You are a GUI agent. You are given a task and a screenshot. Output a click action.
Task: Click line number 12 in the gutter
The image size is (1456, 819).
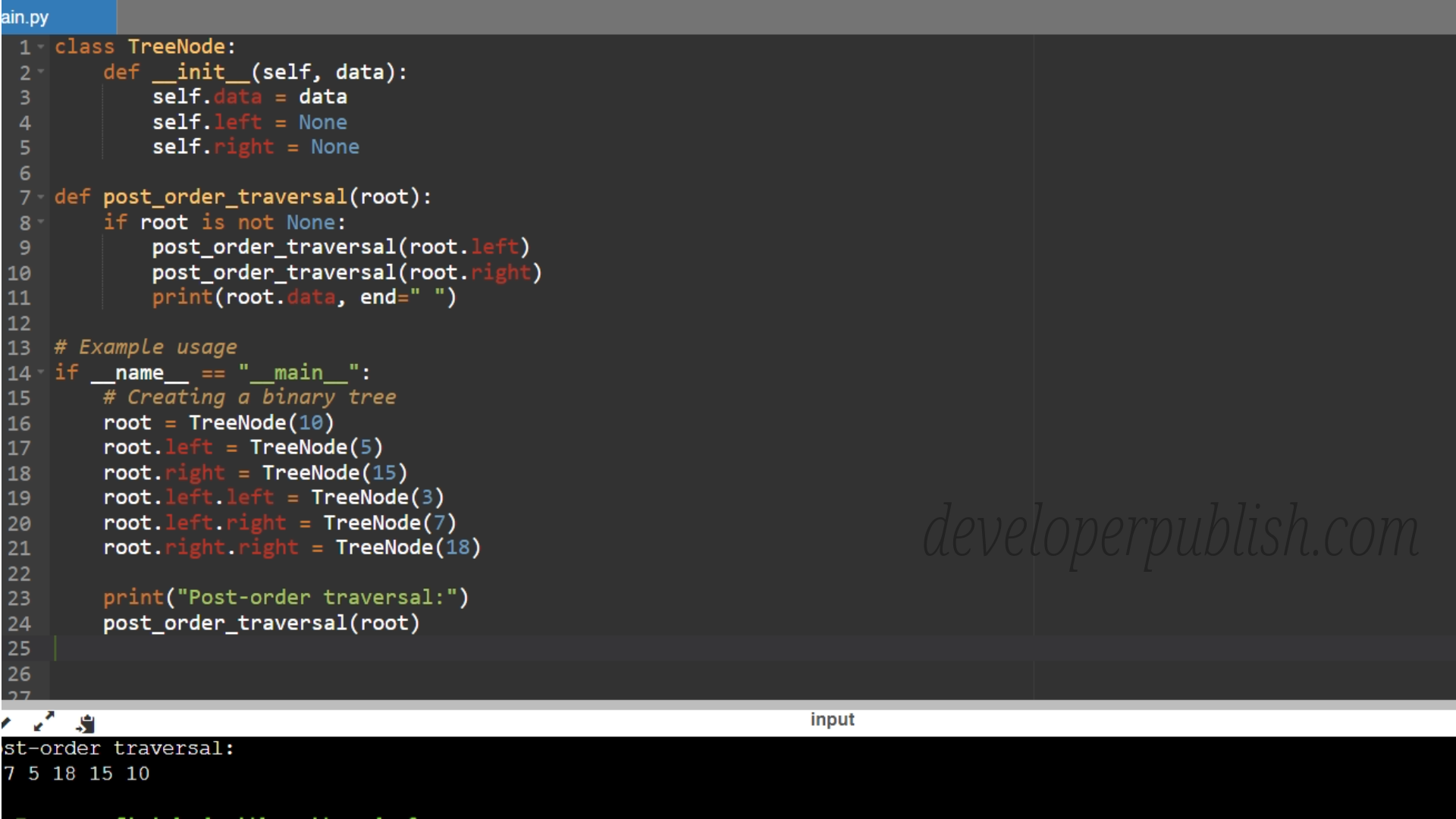20,323
